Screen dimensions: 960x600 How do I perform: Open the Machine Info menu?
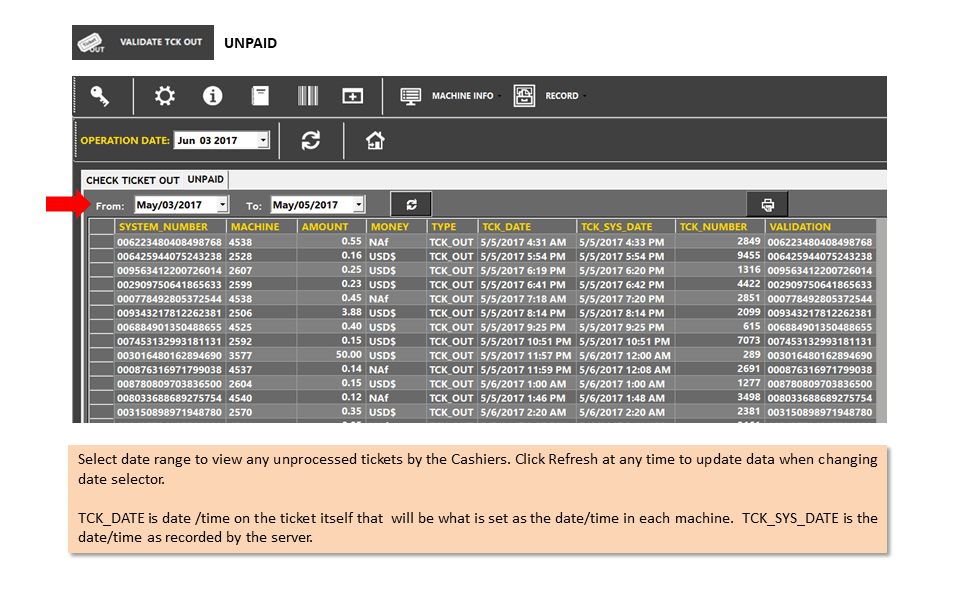click(x=451, y=96)
